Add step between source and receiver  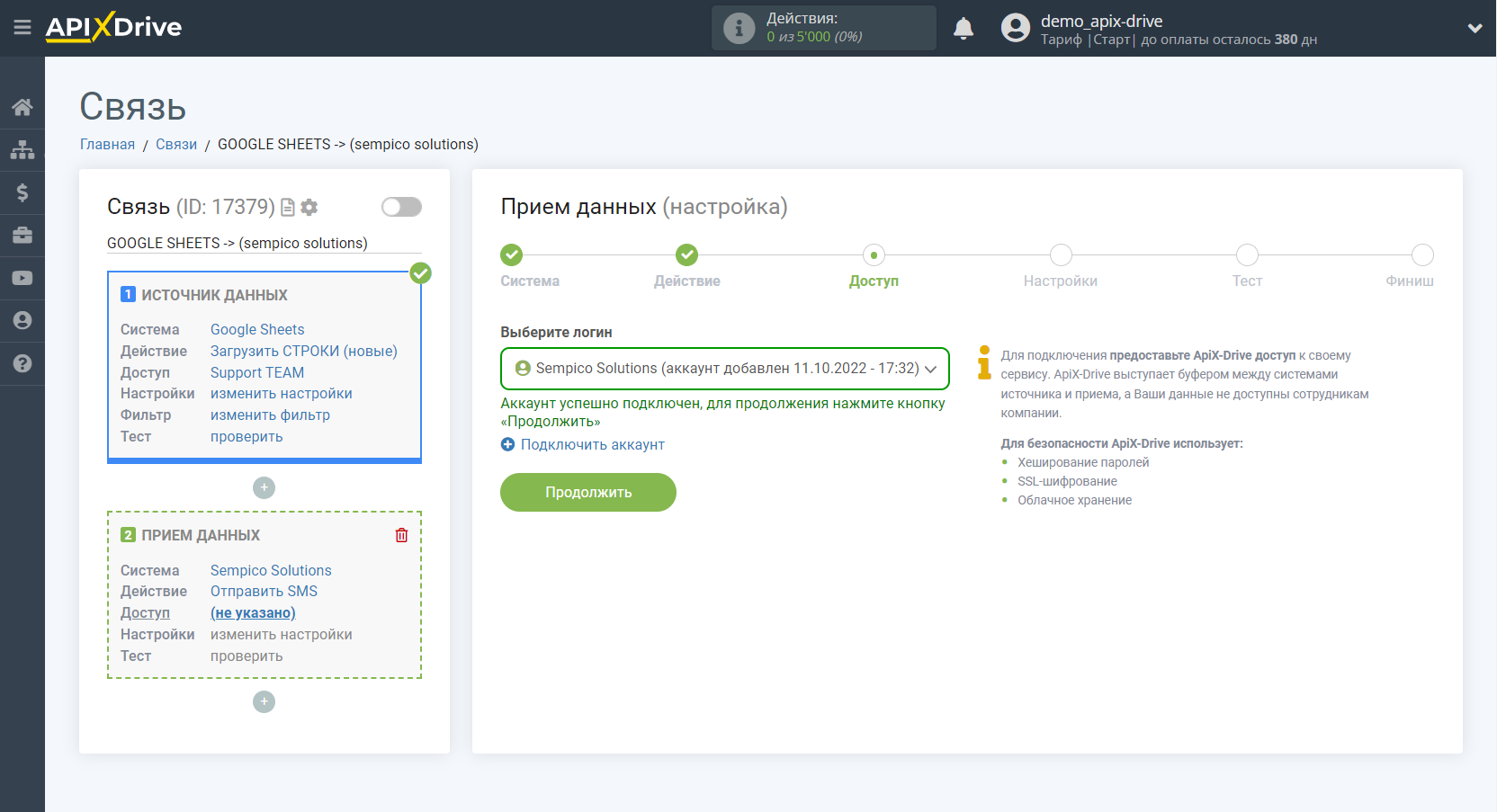(x=264, y=487)
